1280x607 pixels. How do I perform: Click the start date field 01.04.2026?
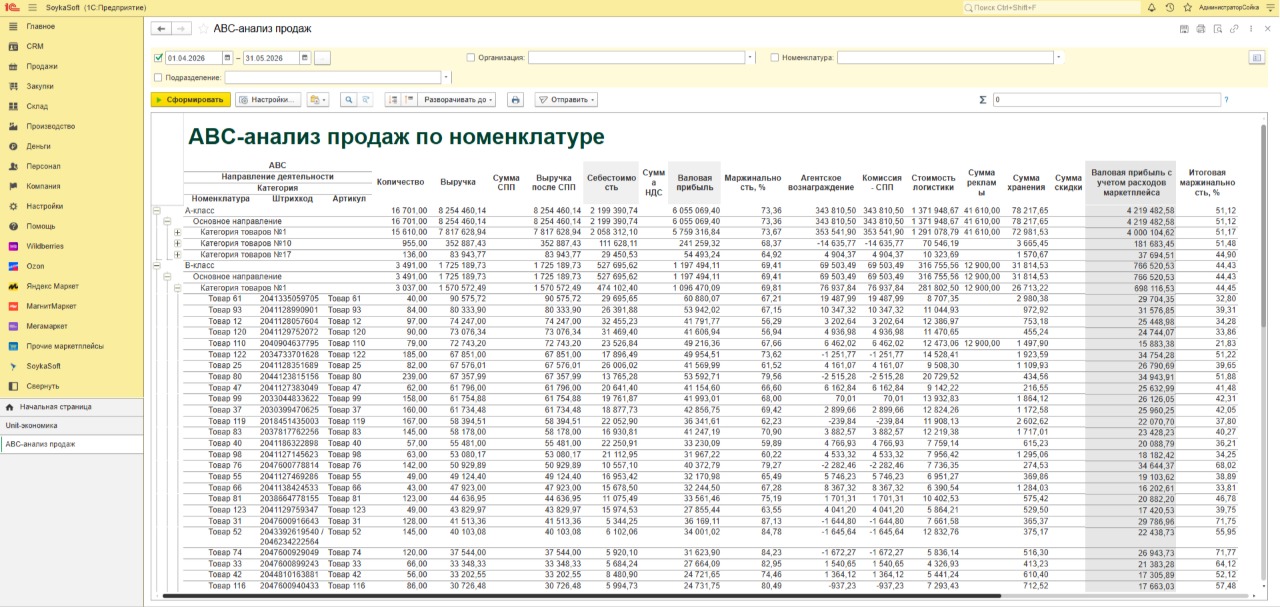194,58
